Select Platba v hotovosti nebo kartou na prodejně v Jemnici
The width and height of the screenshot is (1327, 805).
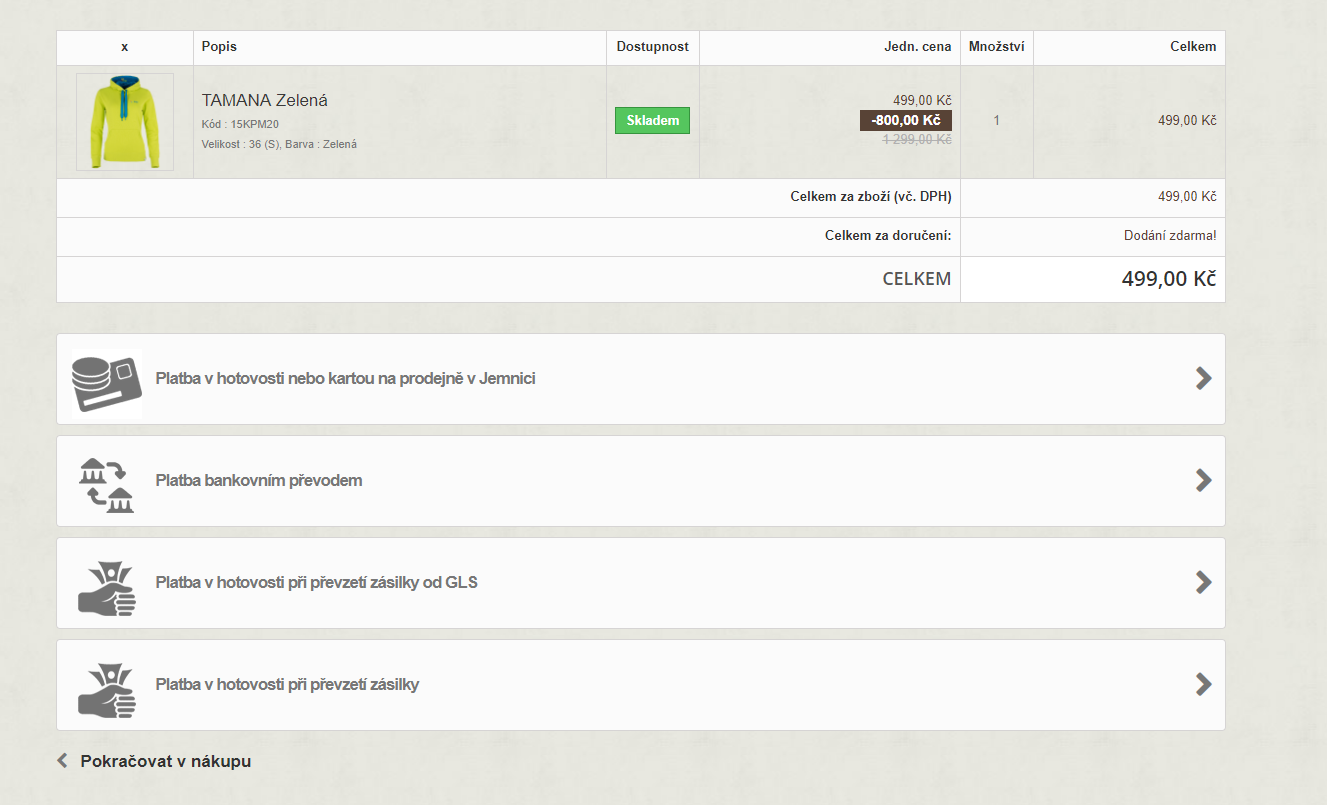[x=641, y=379]
